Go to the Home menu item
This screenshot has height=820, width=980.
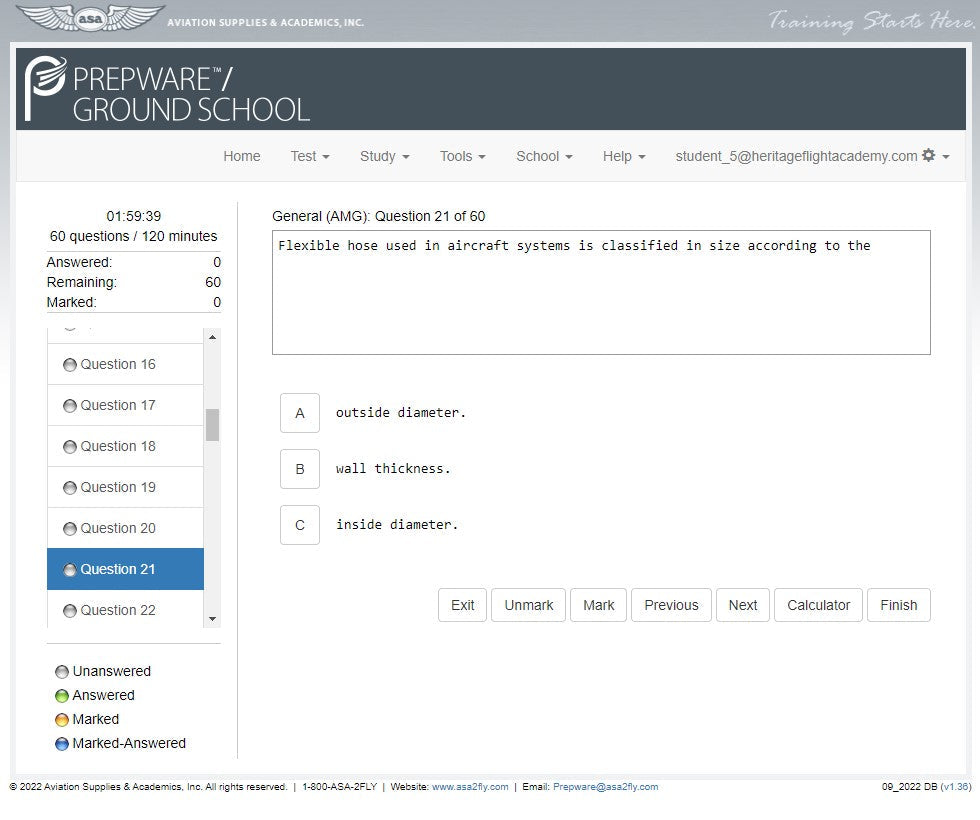(241, 156)
